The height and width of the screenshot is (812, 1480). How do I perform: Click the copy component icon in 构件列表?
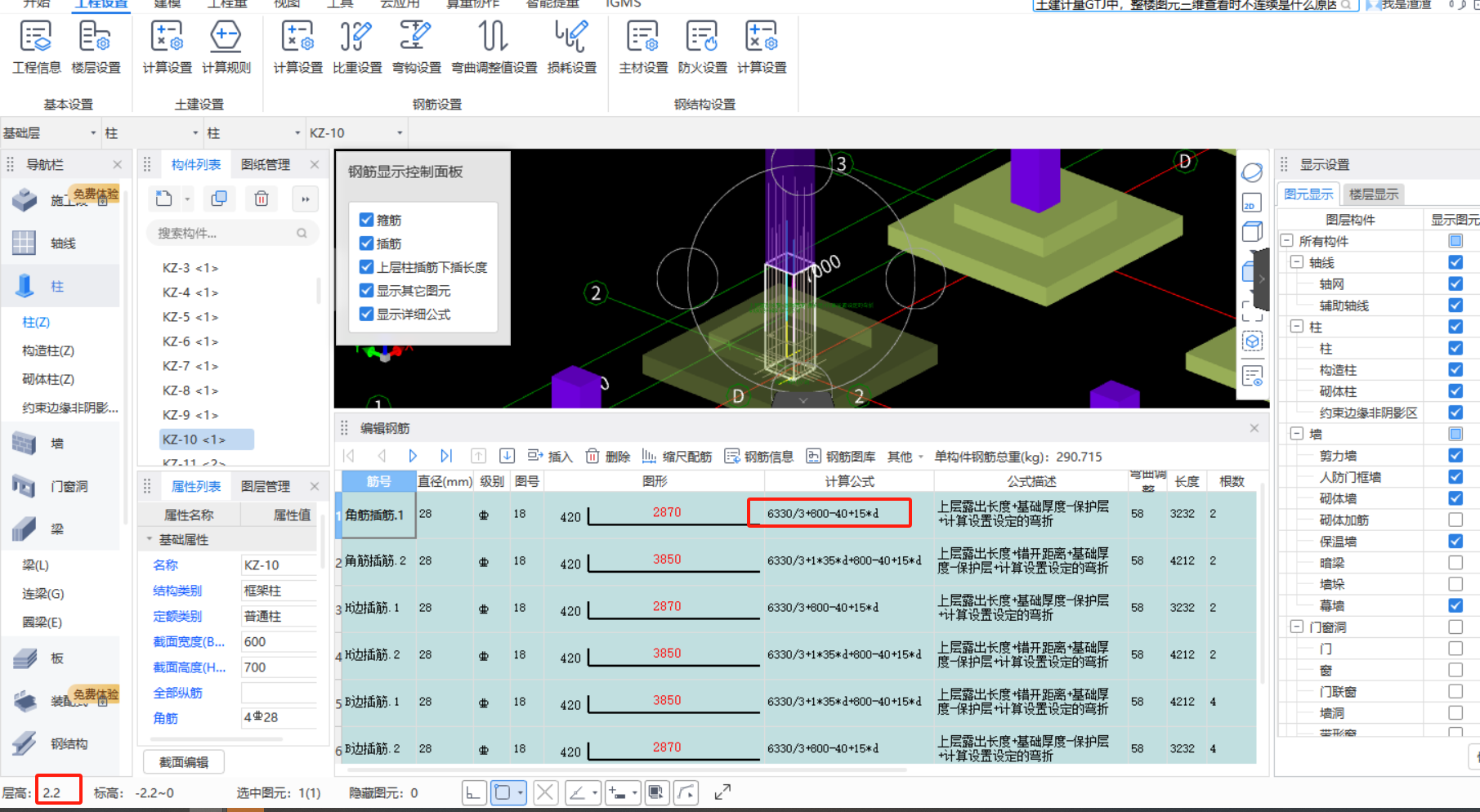point(219,199)
